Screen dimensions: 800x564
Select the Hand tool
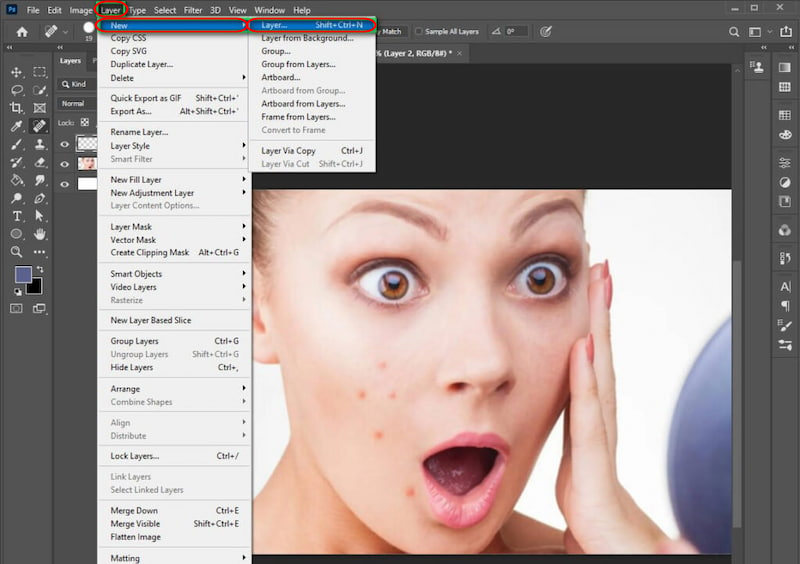point(39,234)
